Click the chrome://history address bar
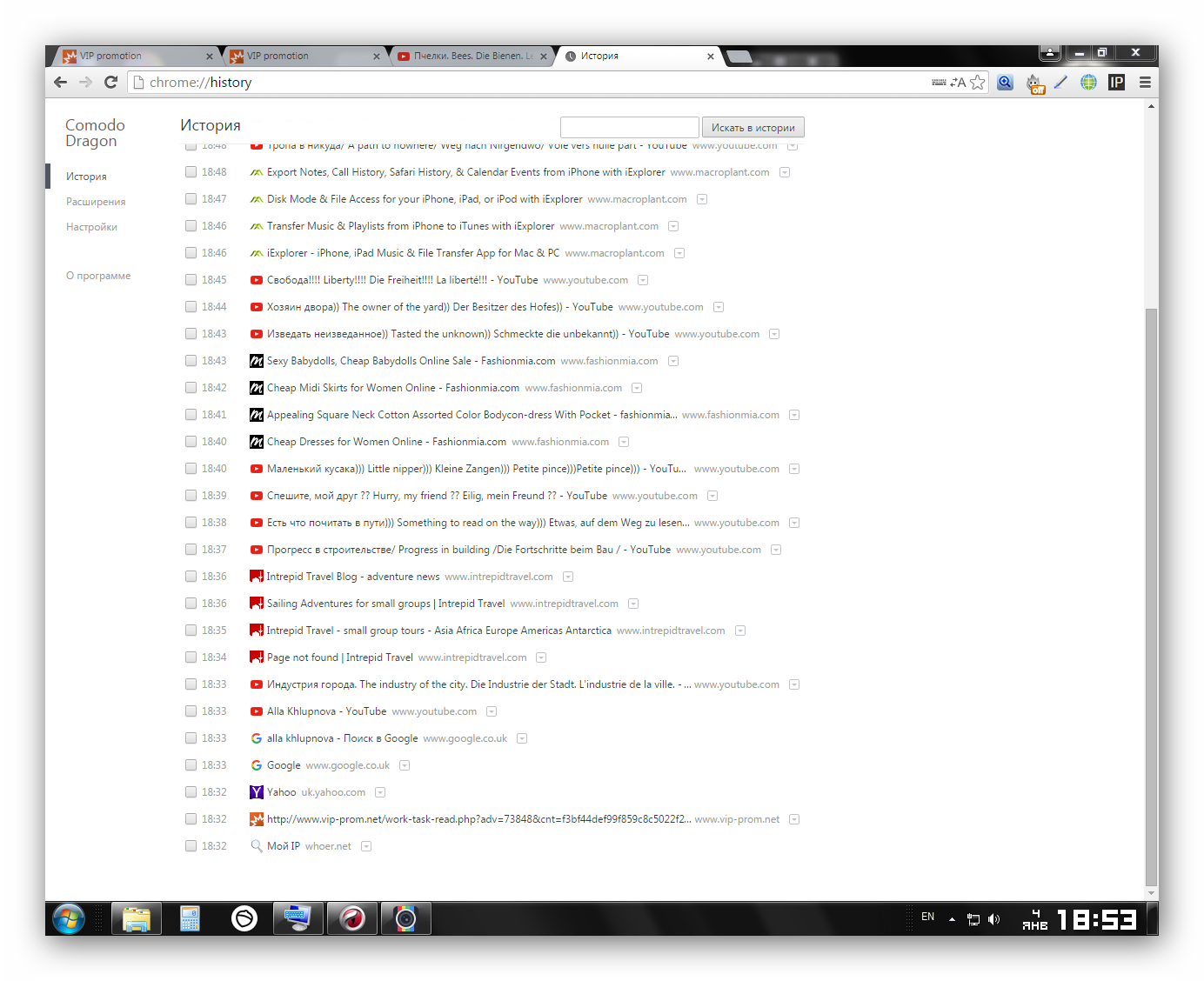 pyautogui.click(x=529, y=82)
